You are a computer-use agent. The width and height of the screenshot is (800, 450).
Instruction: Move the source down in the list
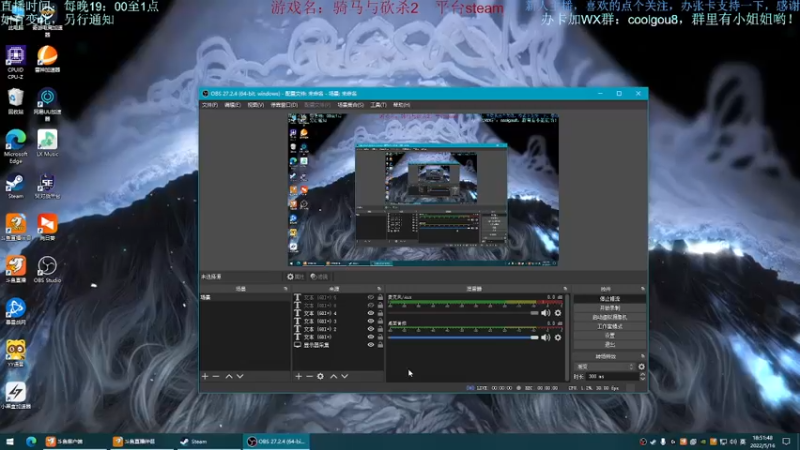tap(345, 376)
